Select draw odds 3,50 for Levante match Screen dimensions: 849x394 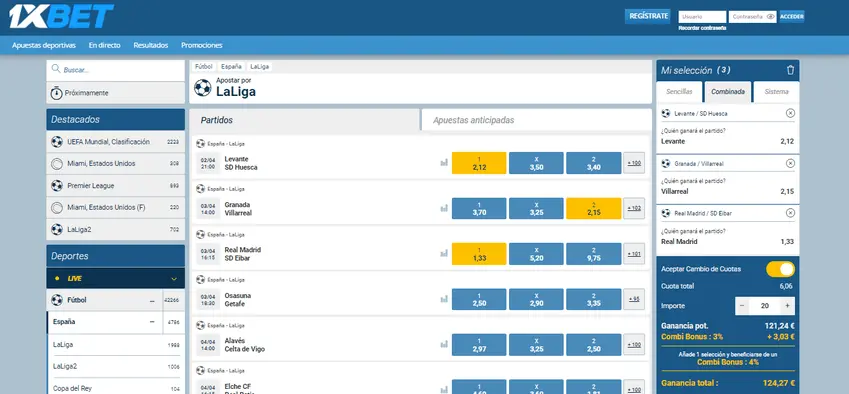pyautogui.click(x=536, y=163)
